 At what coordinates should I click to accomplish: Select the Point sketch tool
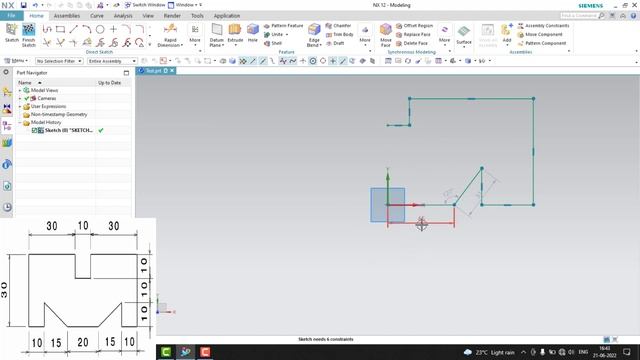coord(113,29)
